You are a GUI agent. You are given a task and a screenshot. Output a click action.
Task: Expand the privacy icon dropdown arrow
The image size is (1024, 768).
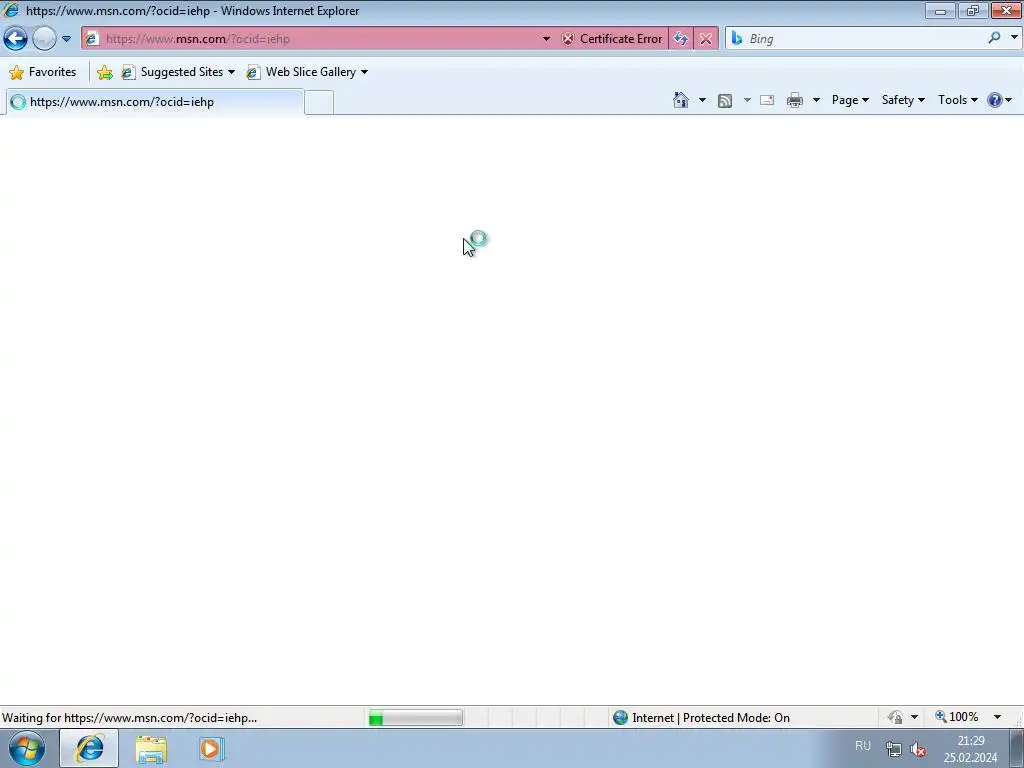pos(914,717)
